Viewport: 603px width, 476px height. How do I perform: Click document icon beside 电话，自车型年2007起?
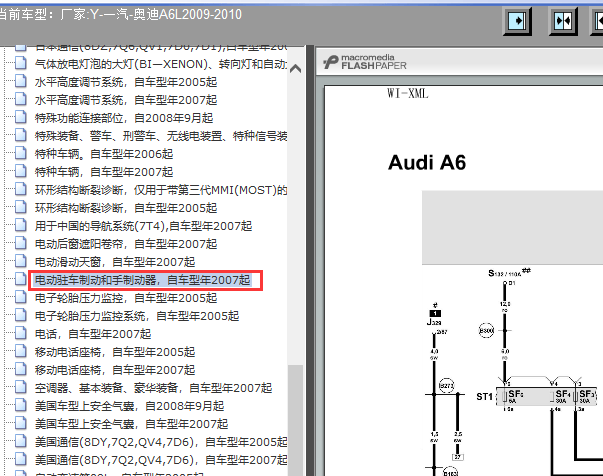21,333
